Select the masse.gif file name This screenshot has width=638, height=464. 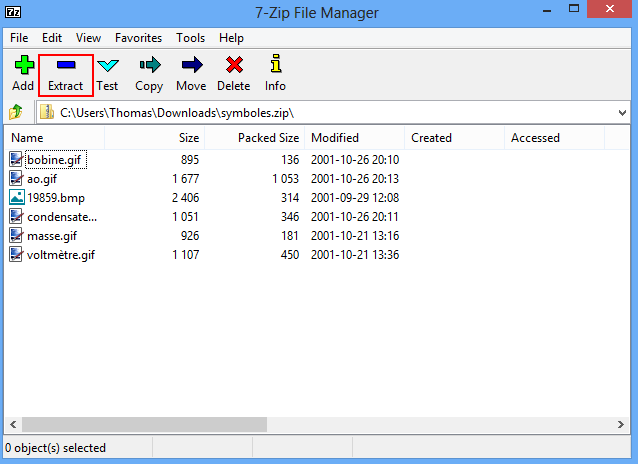(x=52, y=236)
